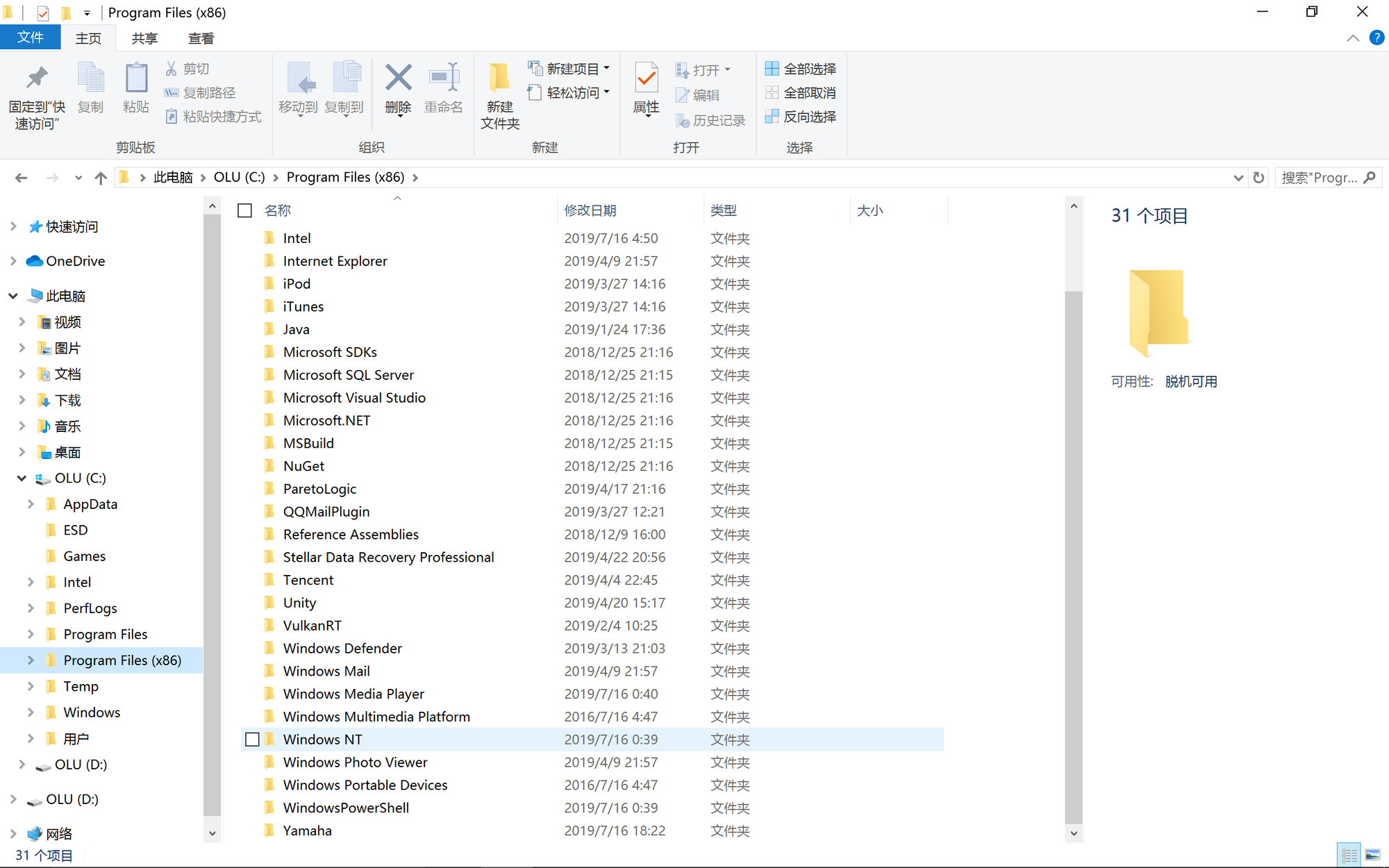1389x868 pixels.
Task: Switch to the 共享 ribbon tab
Action: point(144,38)
